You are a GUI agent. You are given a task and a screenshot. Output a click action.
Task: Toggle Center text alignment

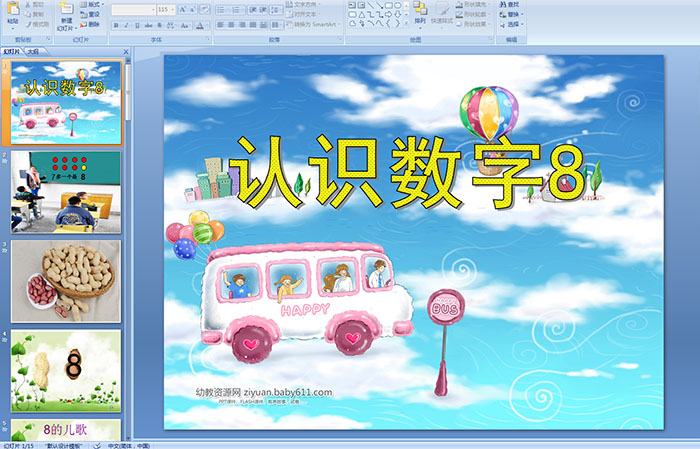[231, 25]
